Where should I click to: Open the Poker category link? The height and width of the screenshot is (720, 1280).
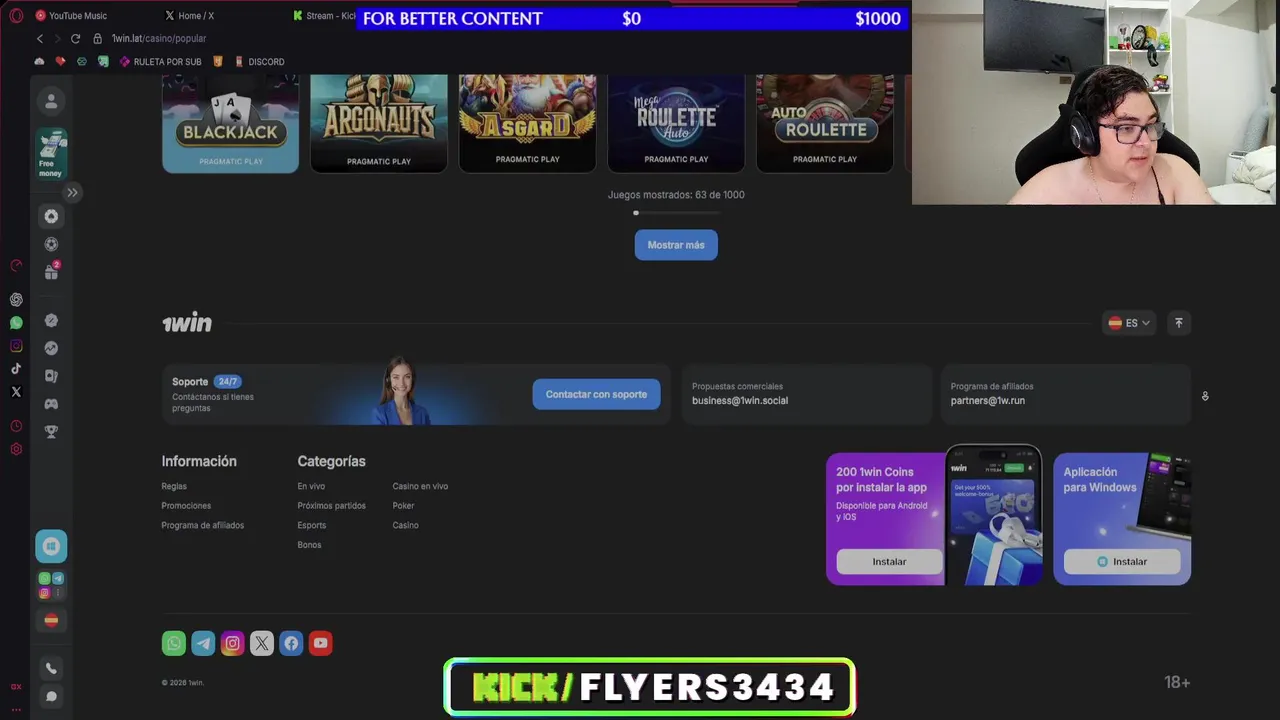(x=403, y=506)
